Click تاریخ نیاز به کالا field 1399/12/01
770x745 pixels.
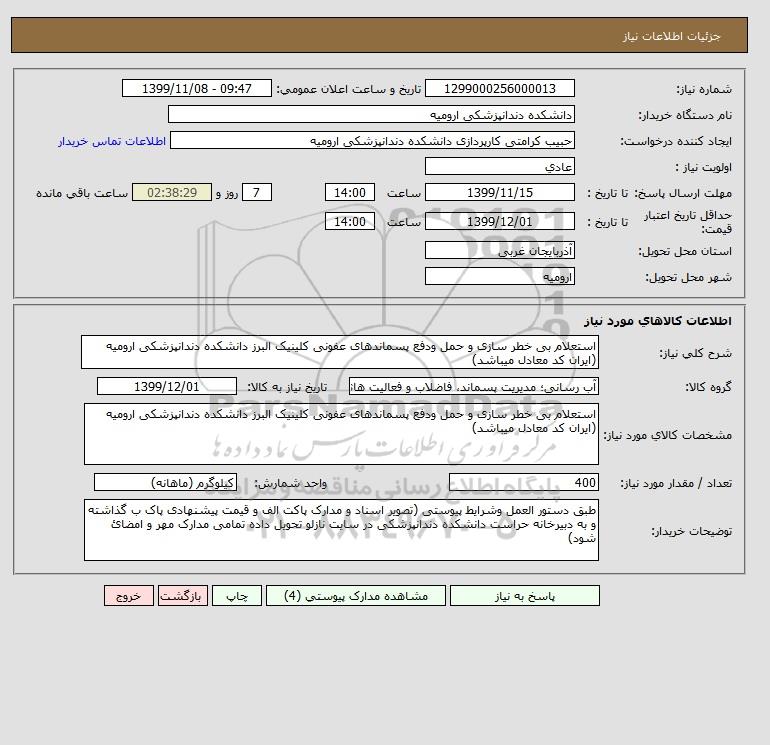[167, 386]
